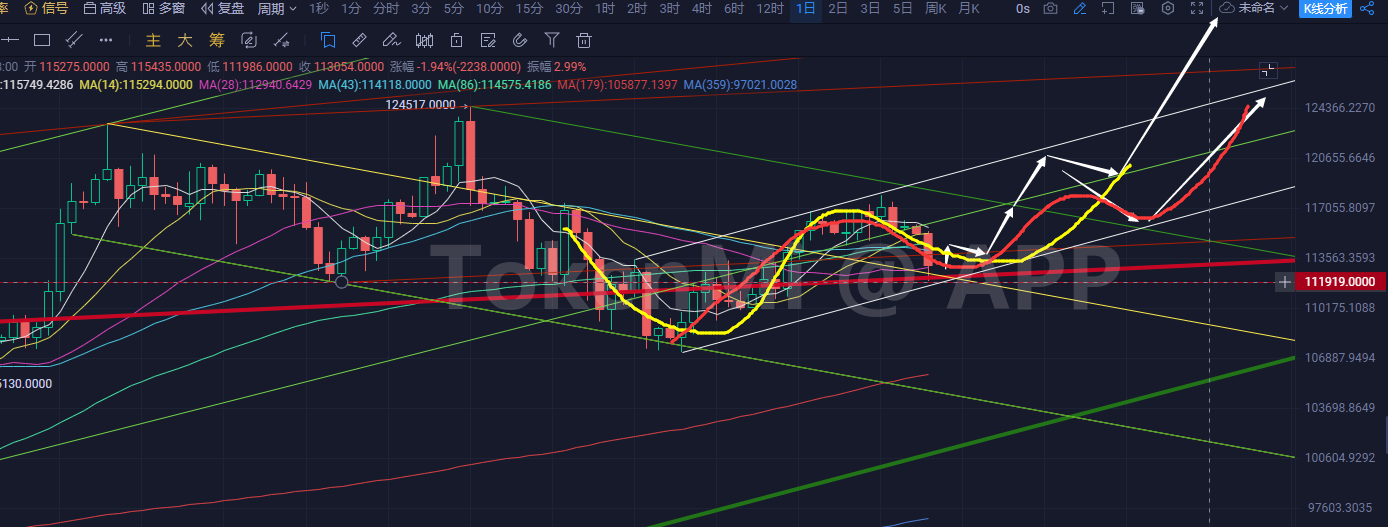Click the K线分析 button
The height and width of the screenshot is (527, 1388).
point(1325,9)
